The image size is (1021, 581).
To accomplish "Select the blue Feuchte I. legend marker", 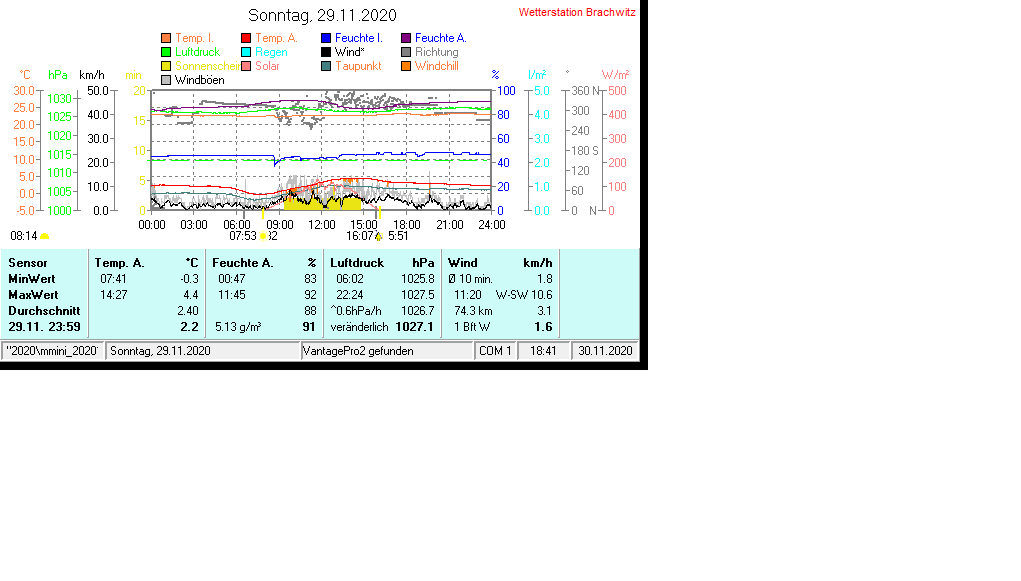I will [x=326, y=38].
